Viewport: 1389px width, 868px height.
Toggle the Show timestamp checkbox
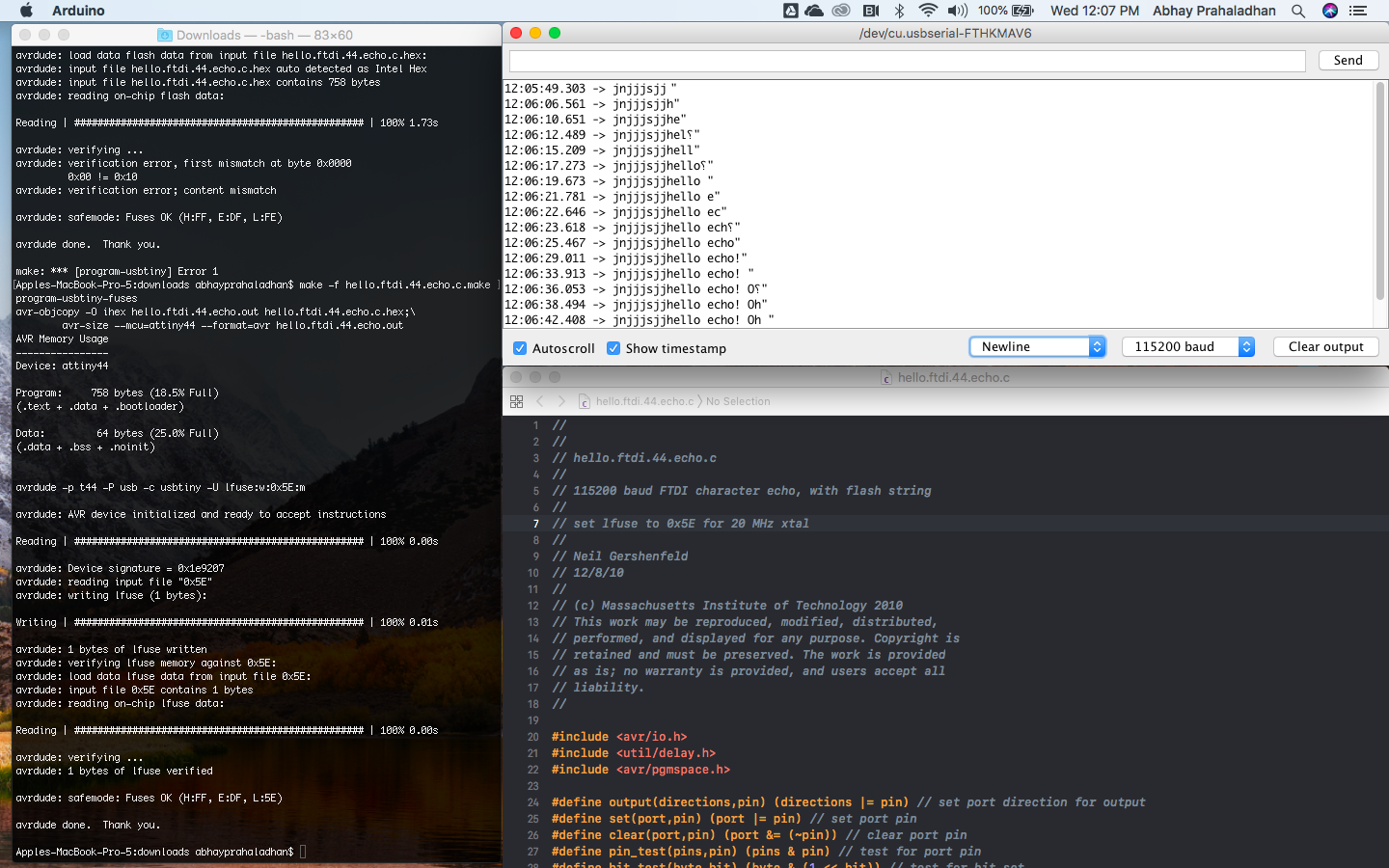613,348
